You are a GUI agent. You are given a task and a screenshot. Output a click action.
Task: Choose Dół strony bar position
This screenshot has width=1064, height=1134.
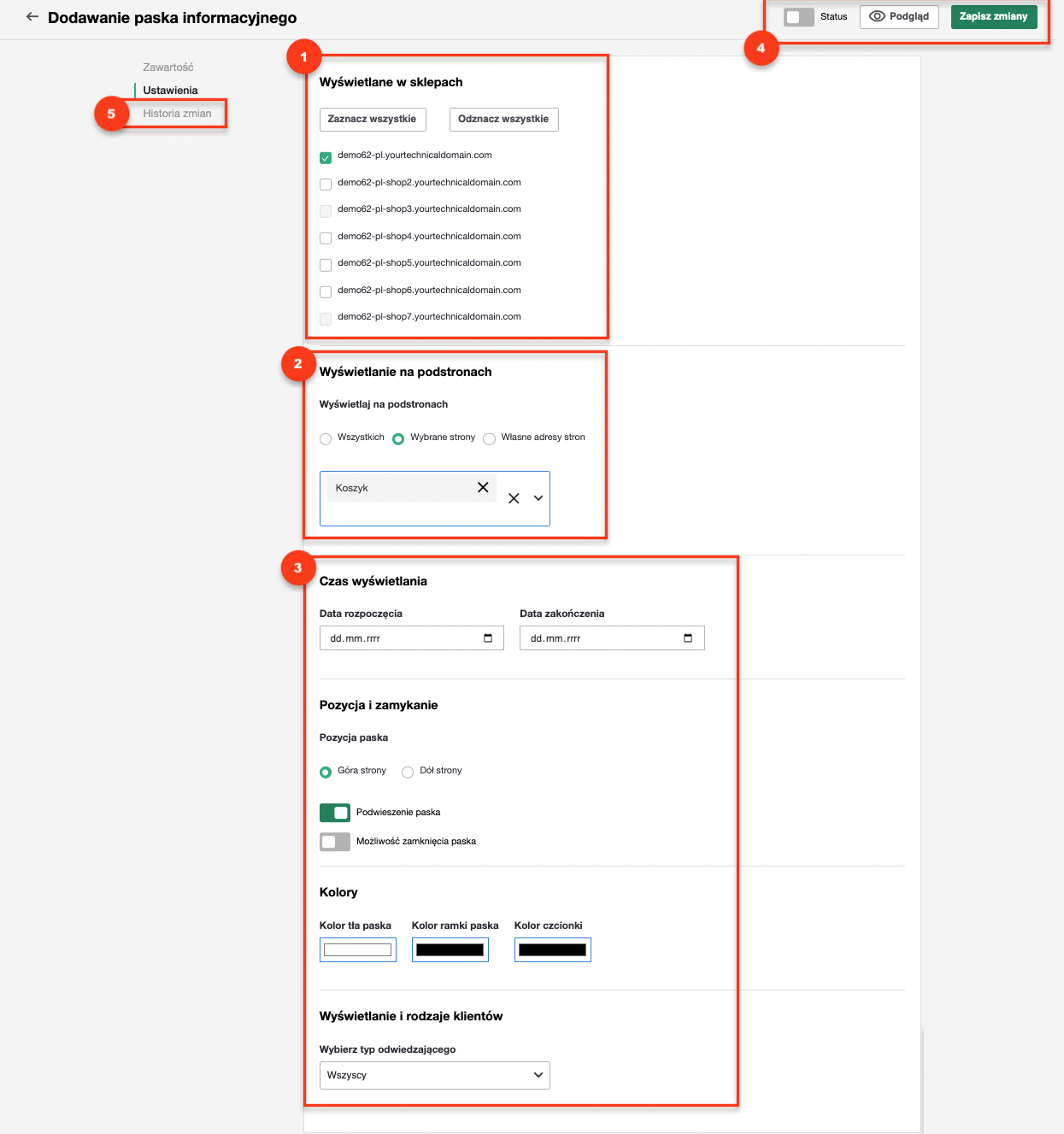point(408,773)
